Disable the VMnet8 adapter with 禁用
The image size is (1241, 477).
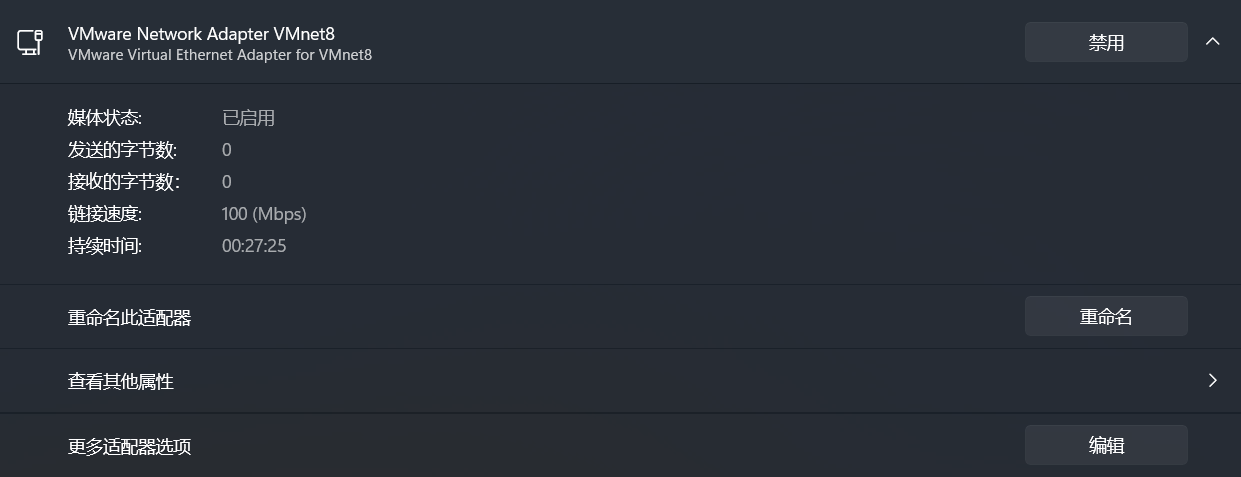pos(1106,42)
